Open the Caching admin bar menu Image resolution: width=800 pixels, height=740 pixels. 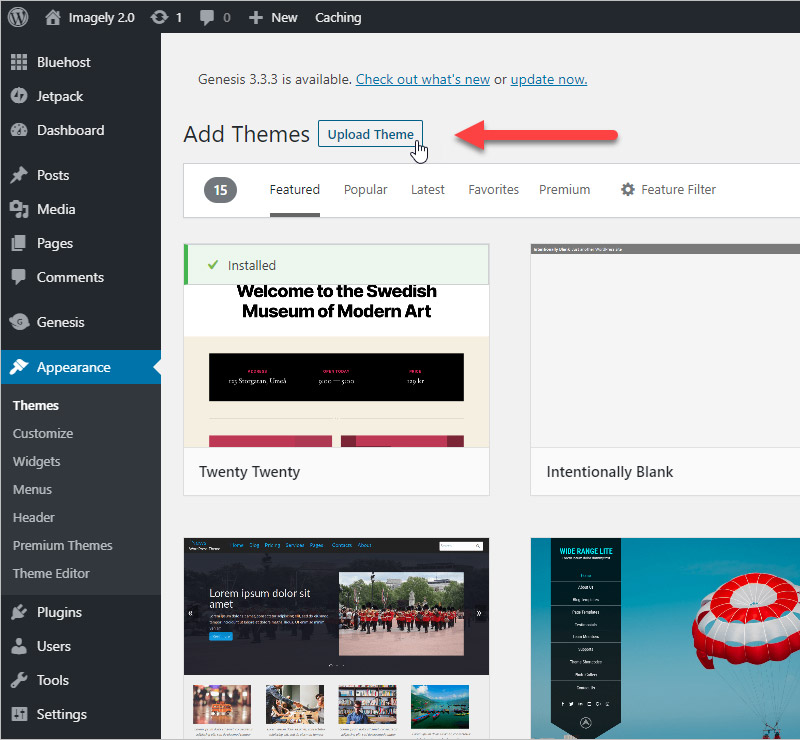click(338, 17)
